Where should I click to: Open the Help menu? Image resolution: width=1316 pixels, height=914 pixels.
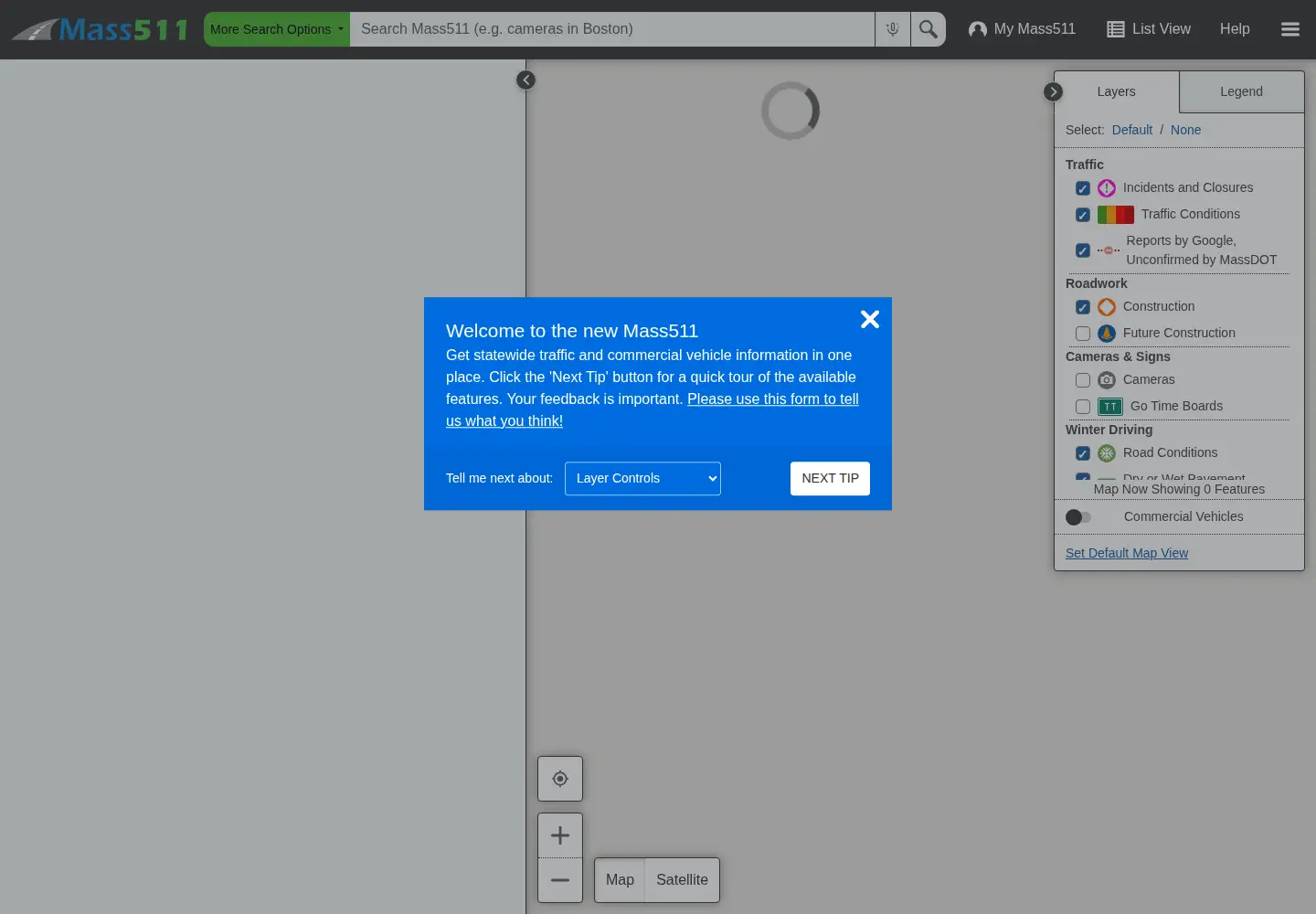click(x=1235, y=29)
